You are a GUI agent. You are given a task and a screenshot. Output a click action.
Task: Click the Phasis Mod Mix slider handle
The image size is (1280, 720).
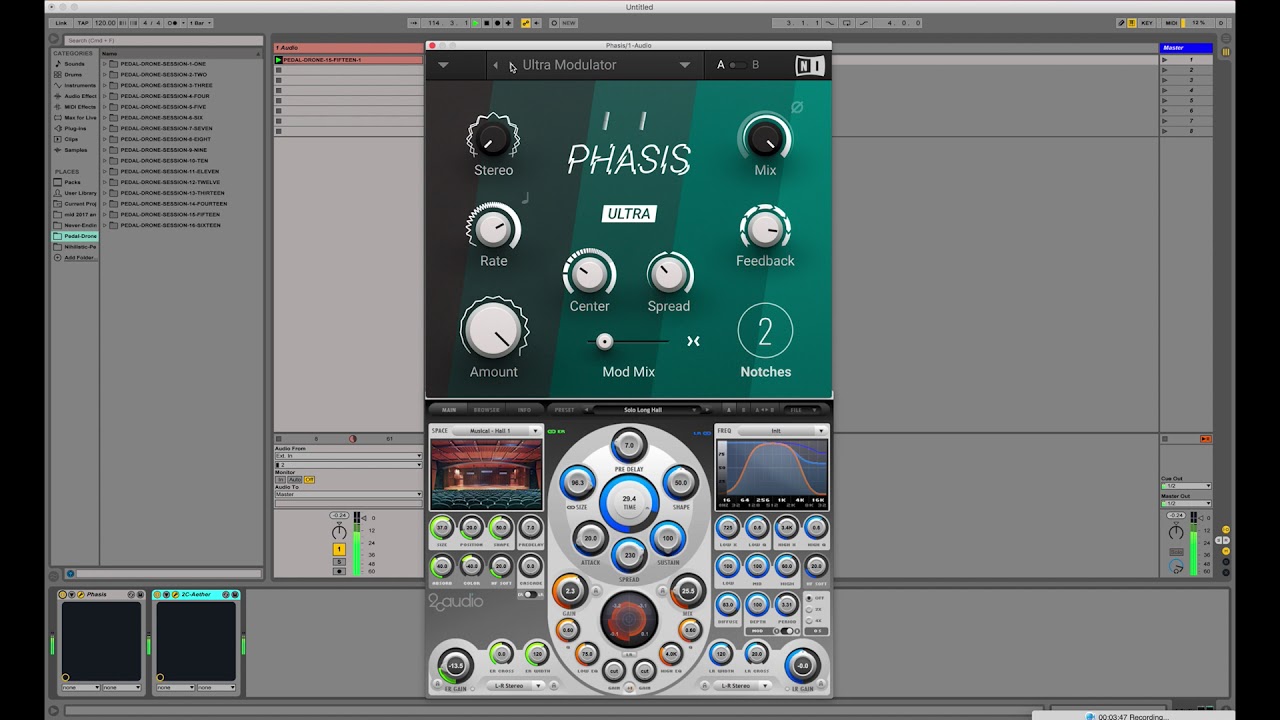click(604, 342)
